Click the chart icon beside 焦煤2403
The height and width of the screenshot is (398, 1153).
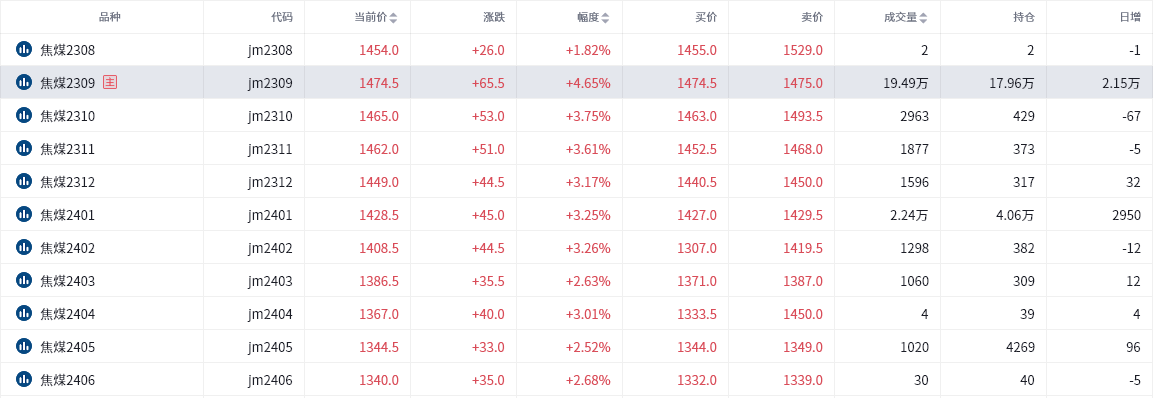(24, 280)
